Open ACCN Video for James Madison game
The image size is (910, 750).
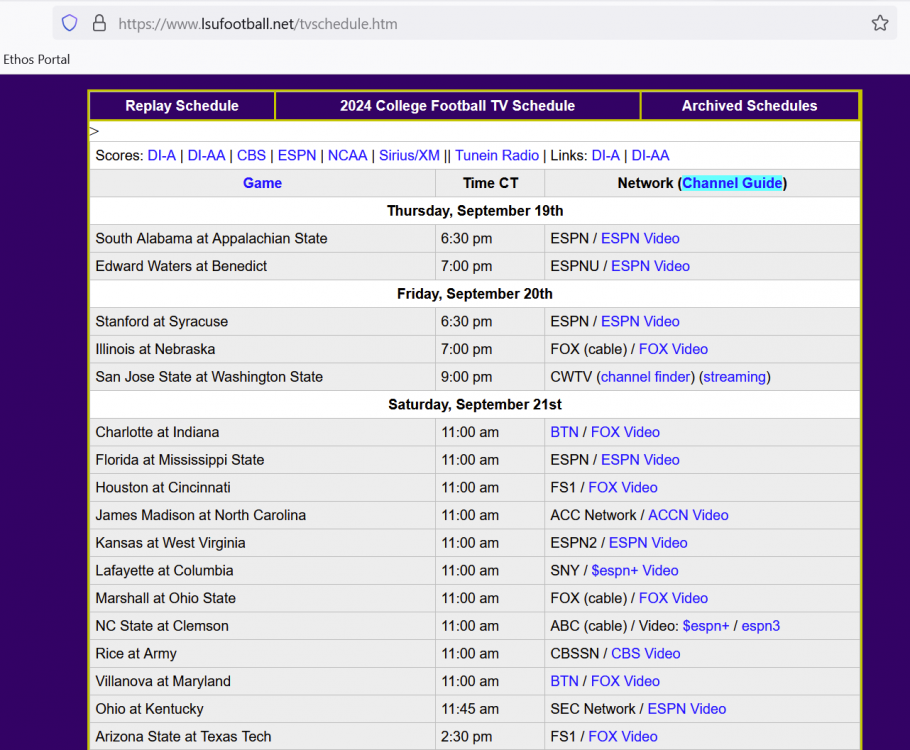coord(688,515)
